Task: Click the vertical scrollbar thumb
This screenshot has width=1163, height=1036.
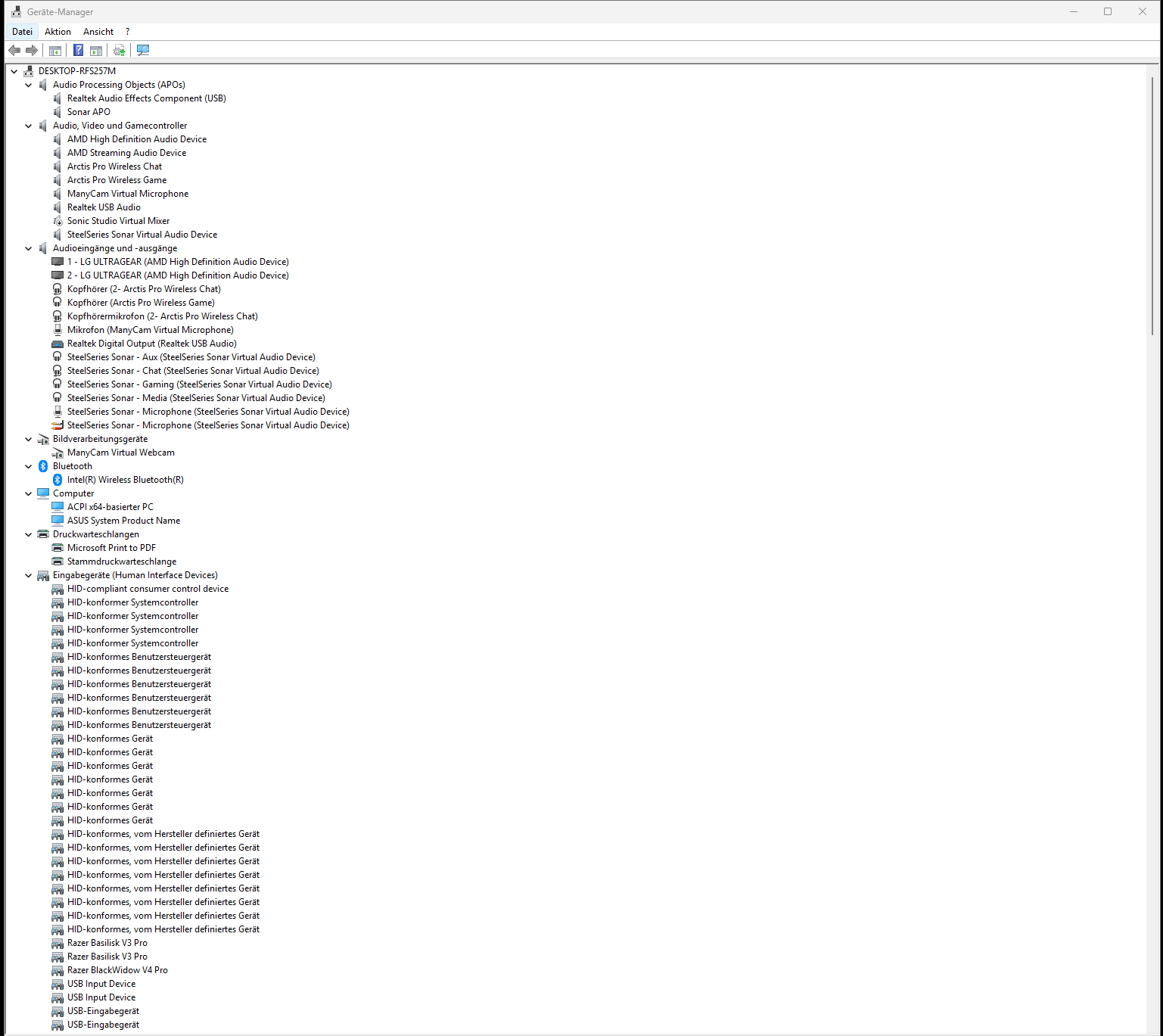Action: (x=1153, y=205)
